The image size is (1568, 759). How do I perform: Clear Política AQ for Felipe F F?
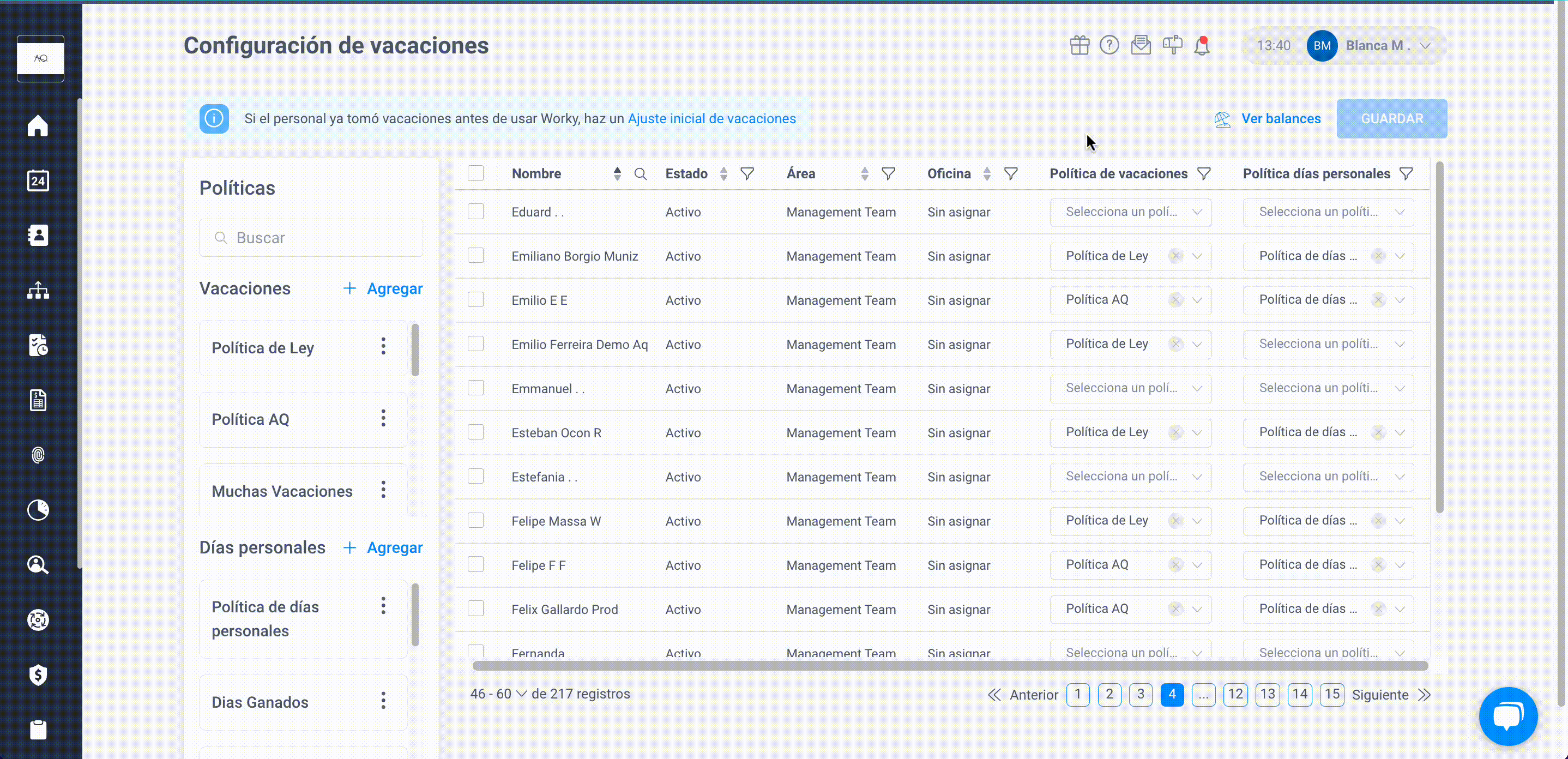(x=1175, y=565)
